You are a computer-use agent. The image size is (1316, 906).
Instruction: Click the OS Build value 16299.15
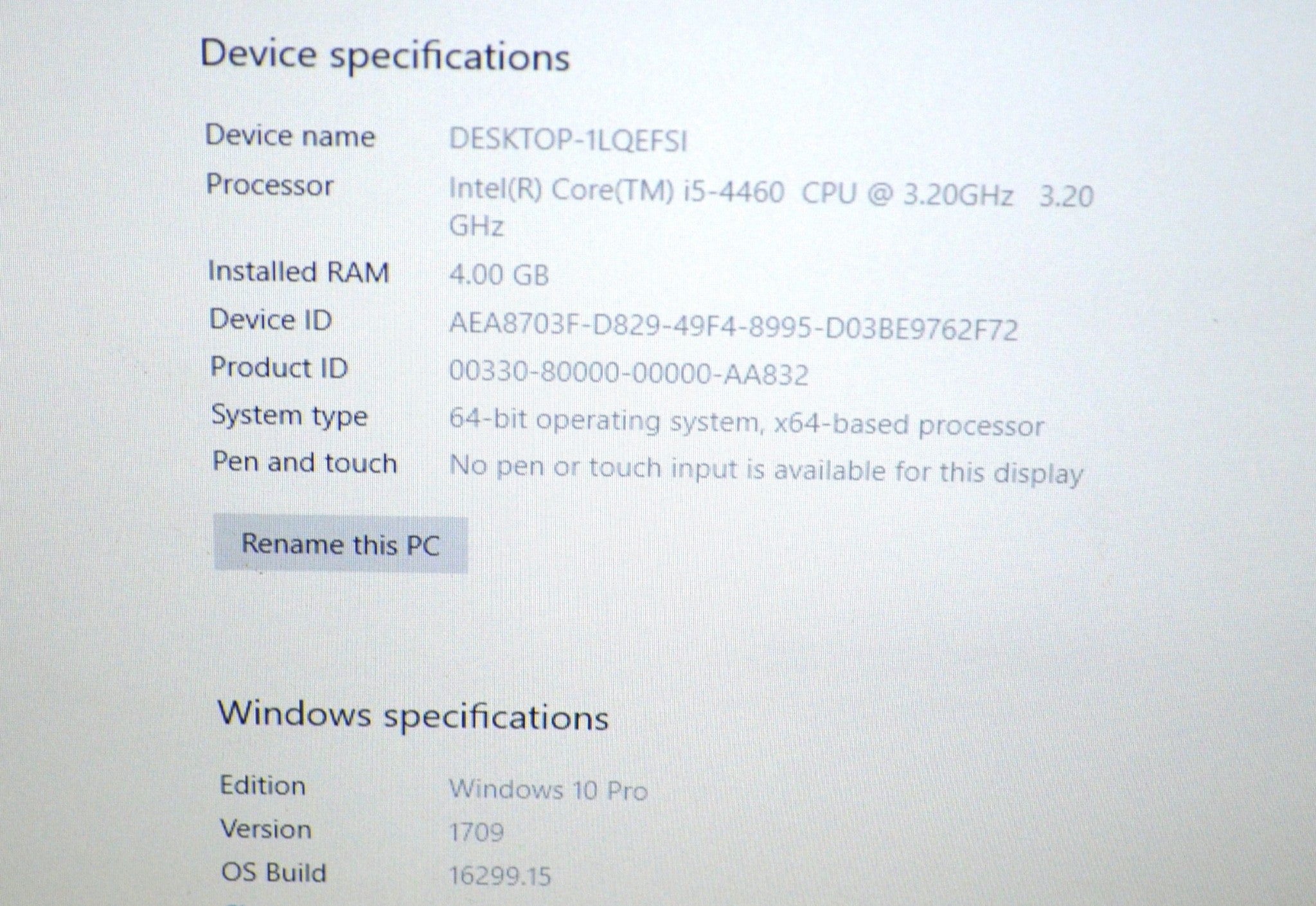tap(500, 876)
